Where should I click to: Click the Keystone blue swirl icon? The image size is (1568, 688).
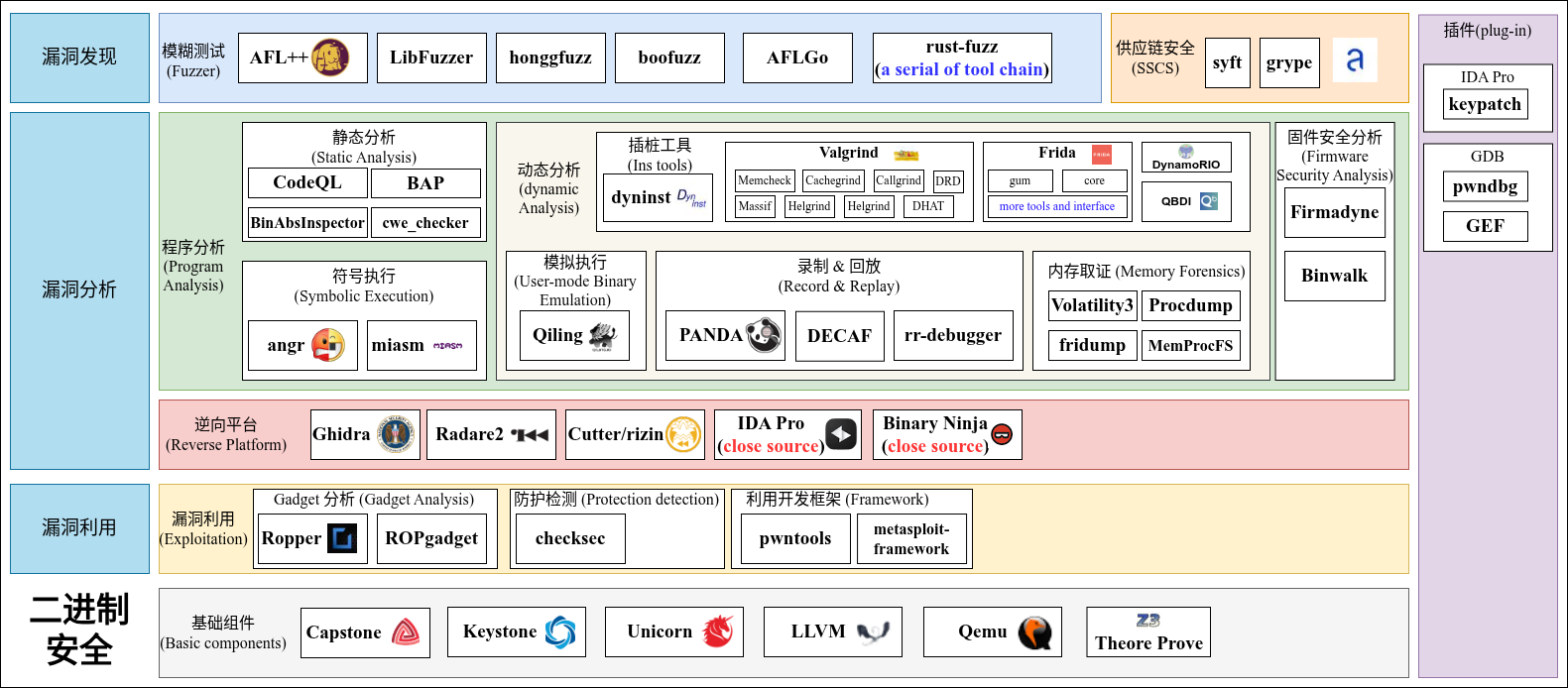(560, 631)
